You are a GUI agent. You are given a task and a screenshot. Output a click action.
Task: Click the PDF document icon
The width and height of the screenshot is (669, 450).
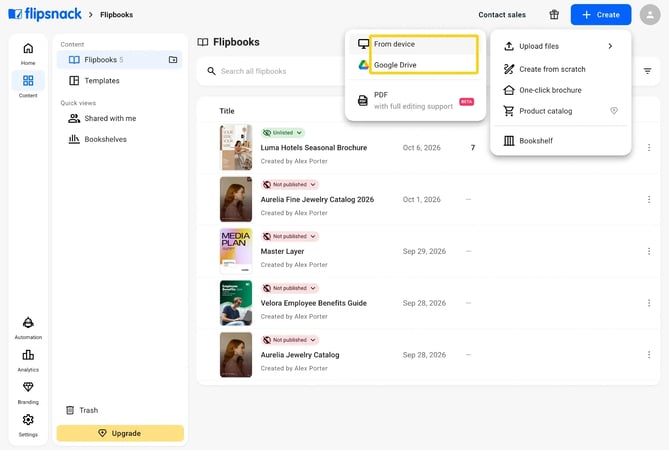(362, 101)
